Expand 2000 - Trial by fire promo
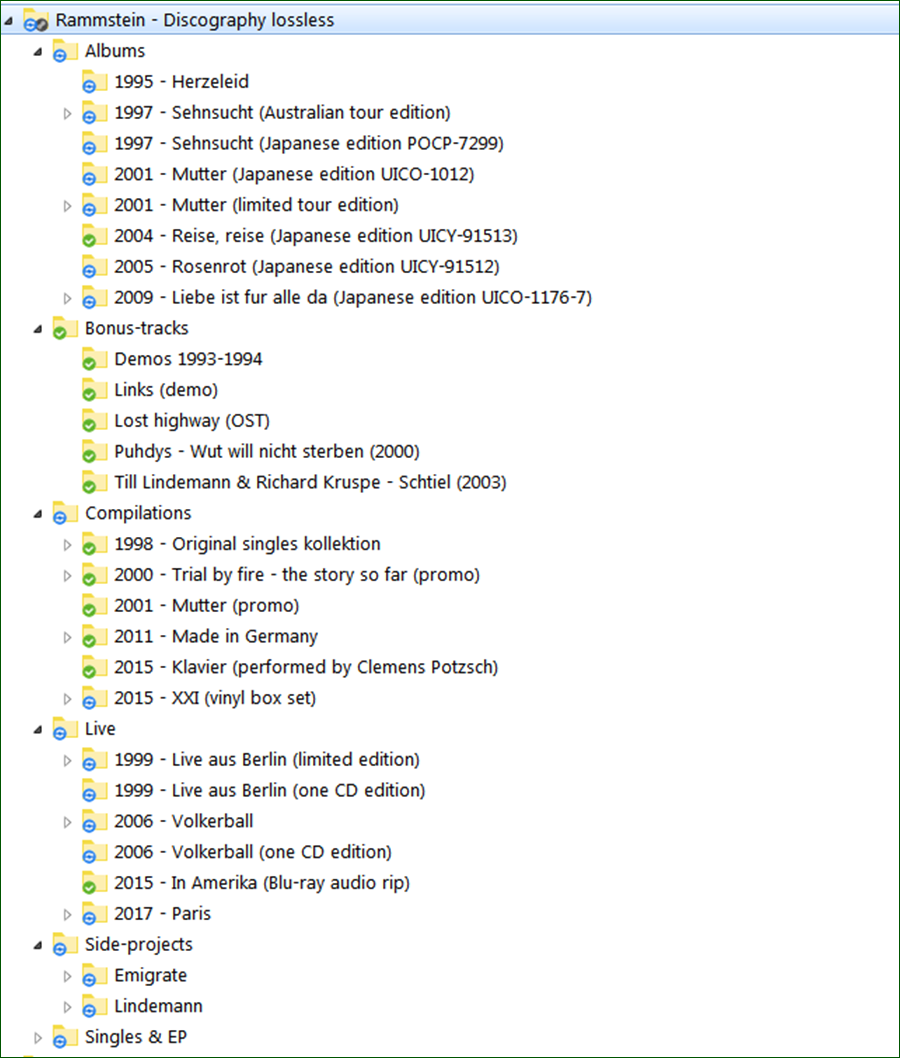 tap(67, 576)
